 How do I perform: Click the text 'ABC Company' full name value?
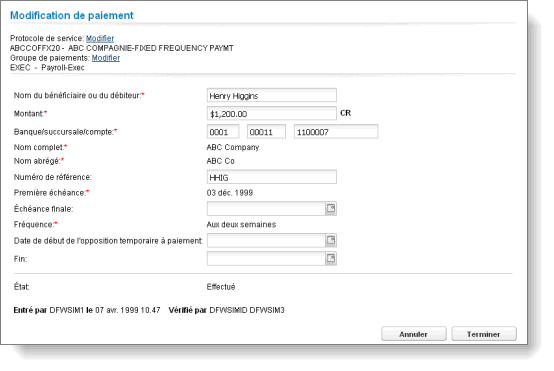pyautogui.click(x=233, y=147)
